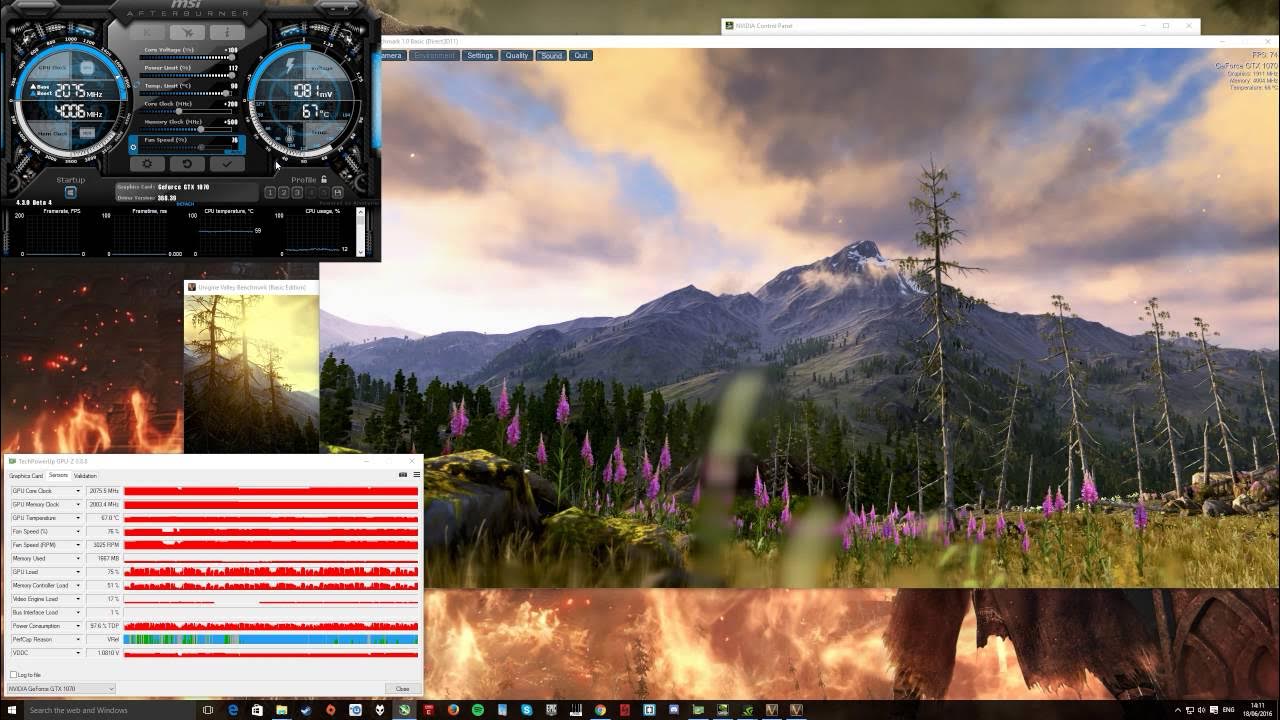Viewport: 1280px width, 720px height.
Task: Click VDDC value 1.0810 V
Action: 103,653
